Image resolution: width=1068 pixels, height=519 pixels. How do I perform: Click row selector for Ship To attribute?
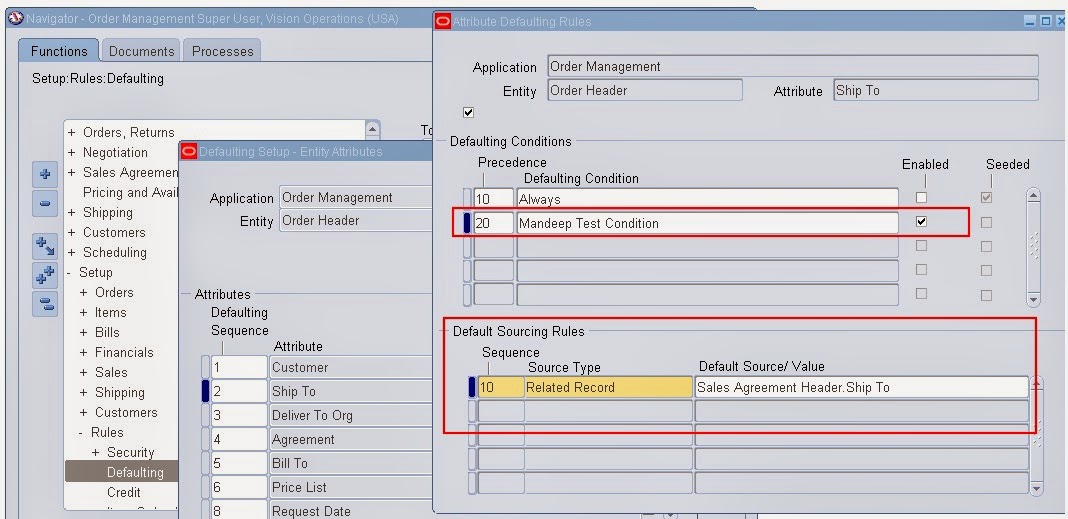tap(205, 391)
